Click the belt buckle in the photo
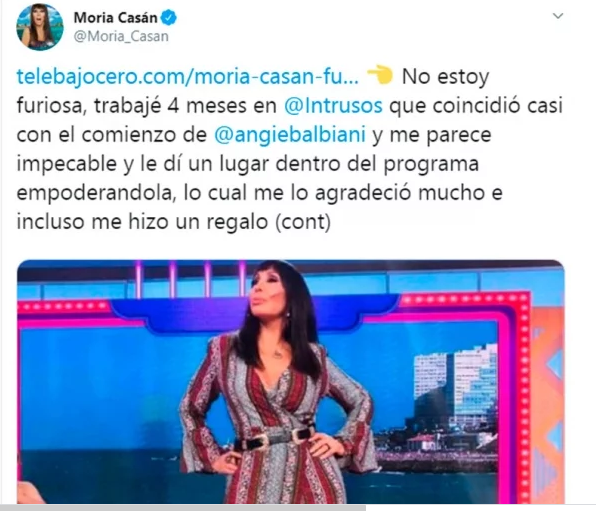The width and height of the screenshot is (599, 511). 300,435
